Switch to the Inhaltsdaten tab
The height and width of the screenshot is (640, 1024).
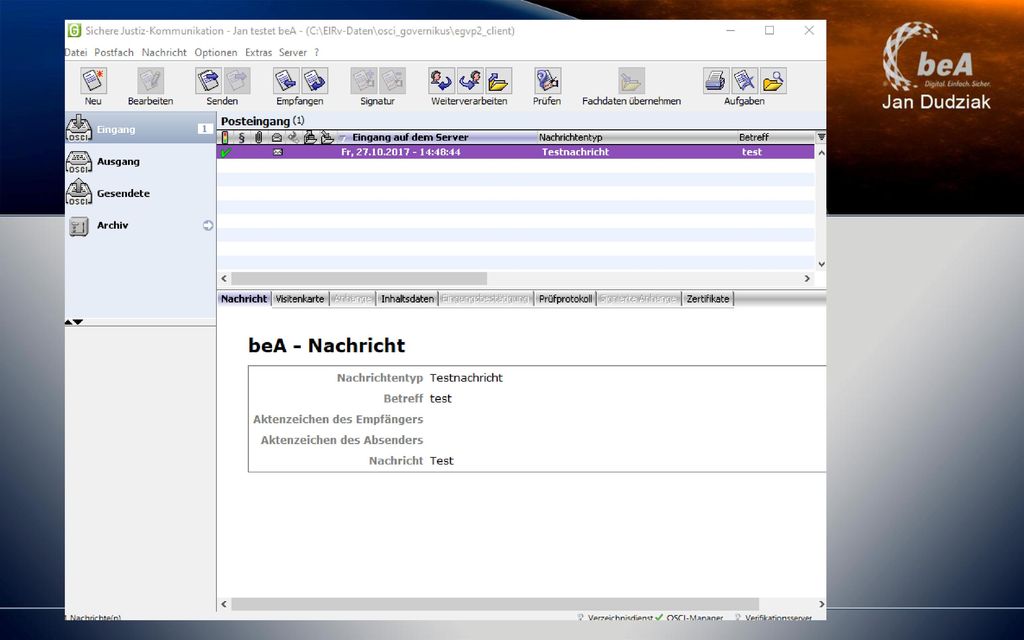[408, 298]
